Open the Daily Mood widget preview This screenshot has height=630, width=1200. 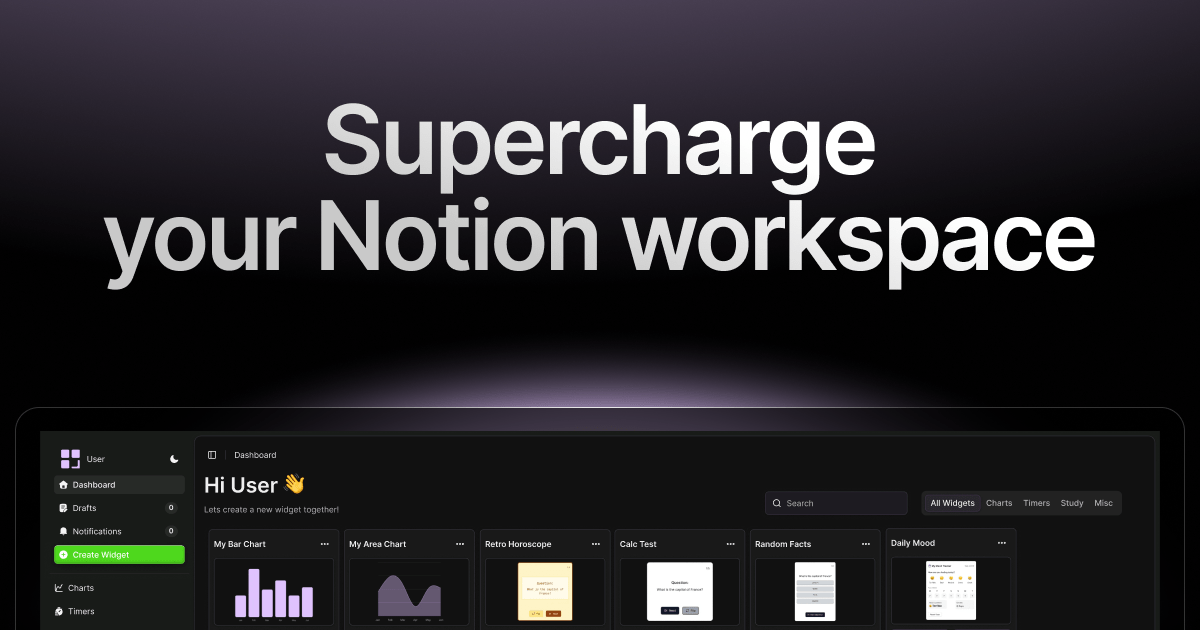pyautogui.click(x=951, y=592)
